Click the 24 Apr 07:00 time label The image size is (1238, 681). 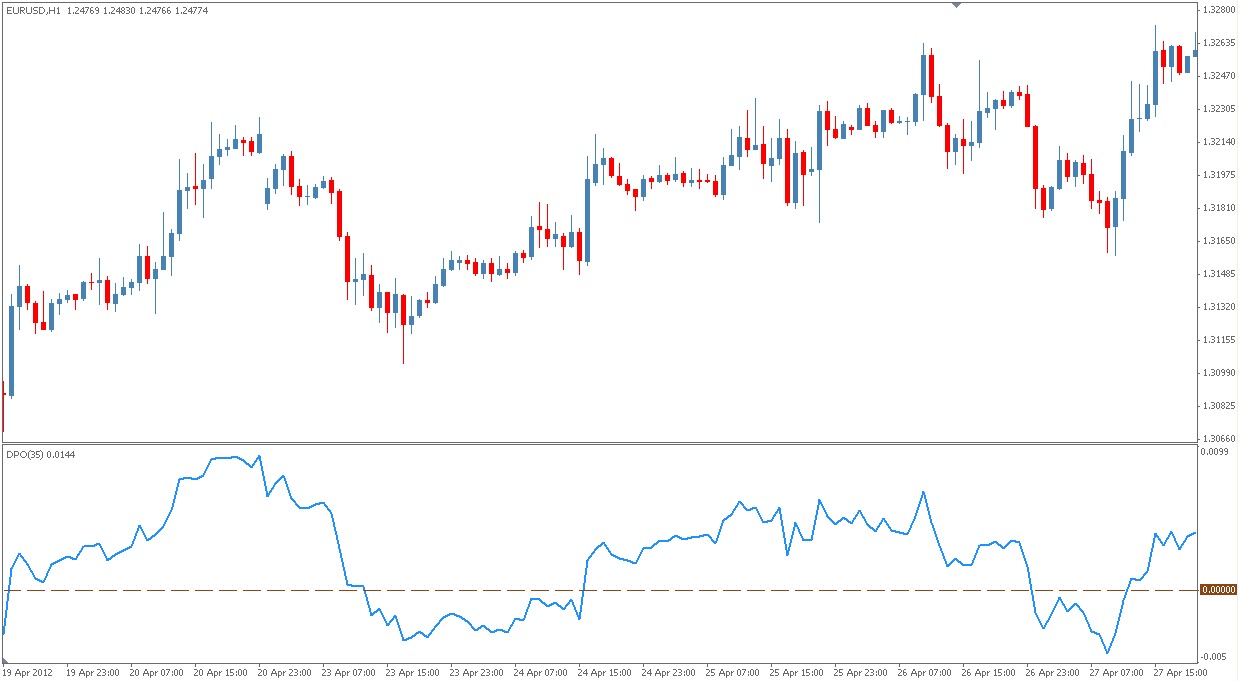point(540,673)
